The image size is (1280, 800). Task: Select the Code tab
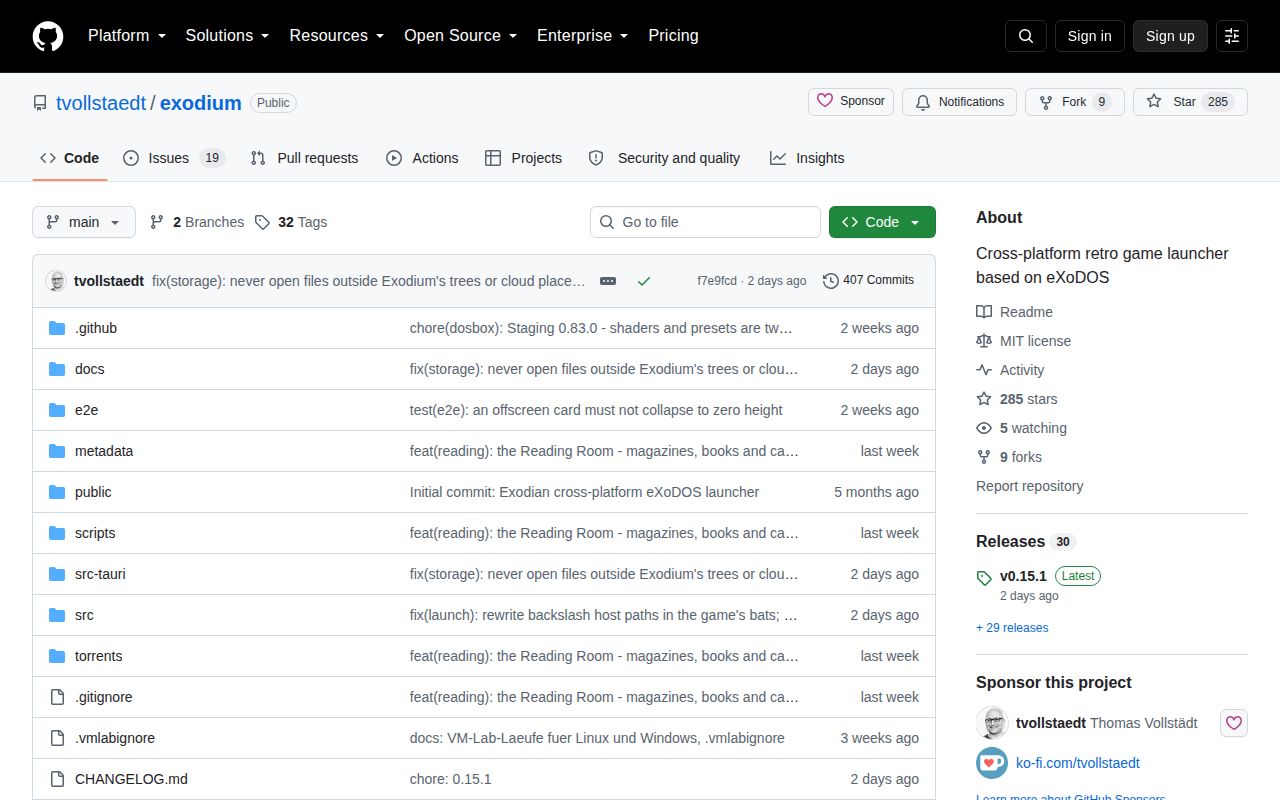[x=70, y=158]
